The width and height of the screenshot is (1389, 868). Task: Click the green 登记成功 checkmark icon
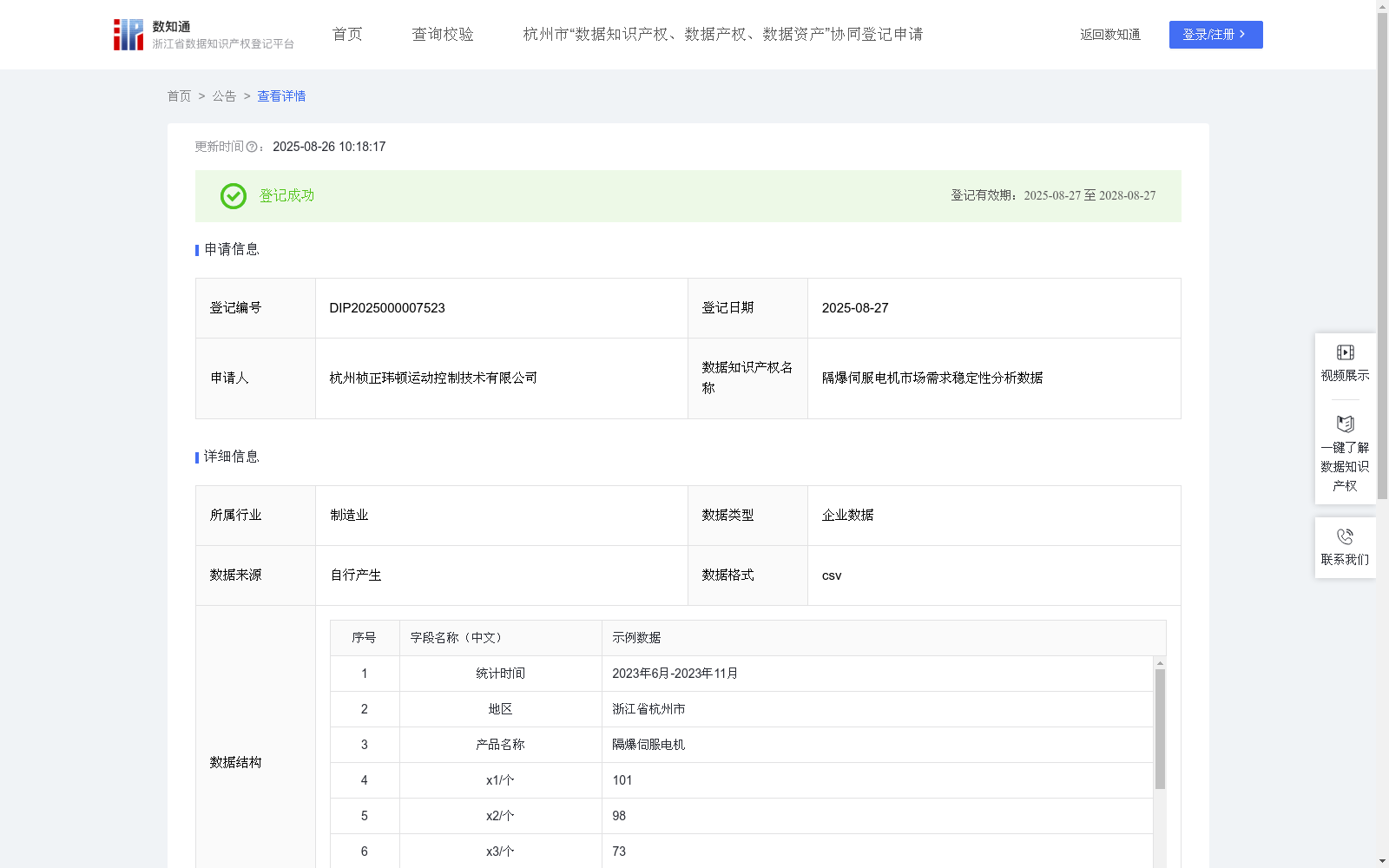coord(233,196)
